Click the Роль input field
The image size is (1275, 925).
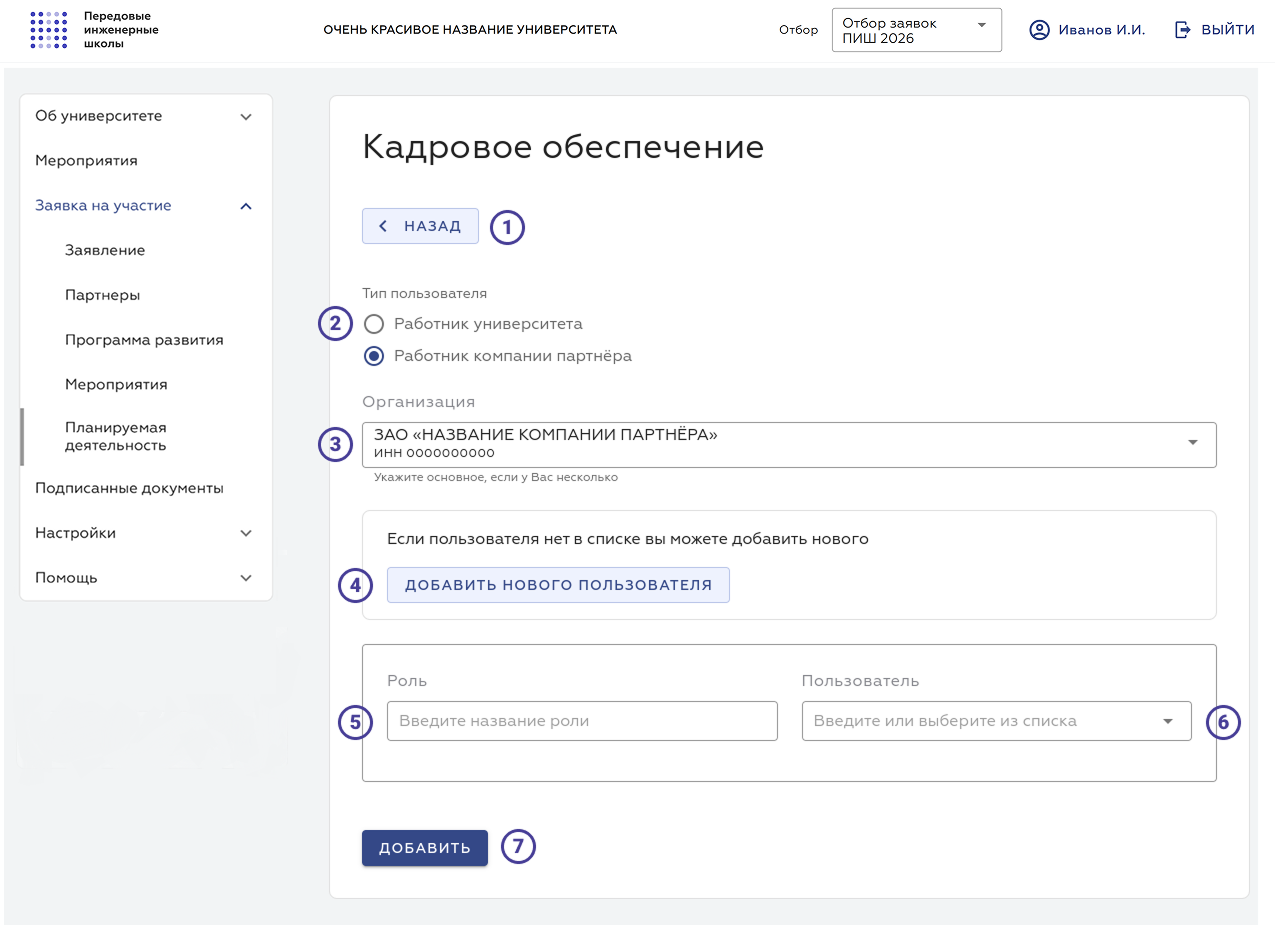(x=582, y=721)
